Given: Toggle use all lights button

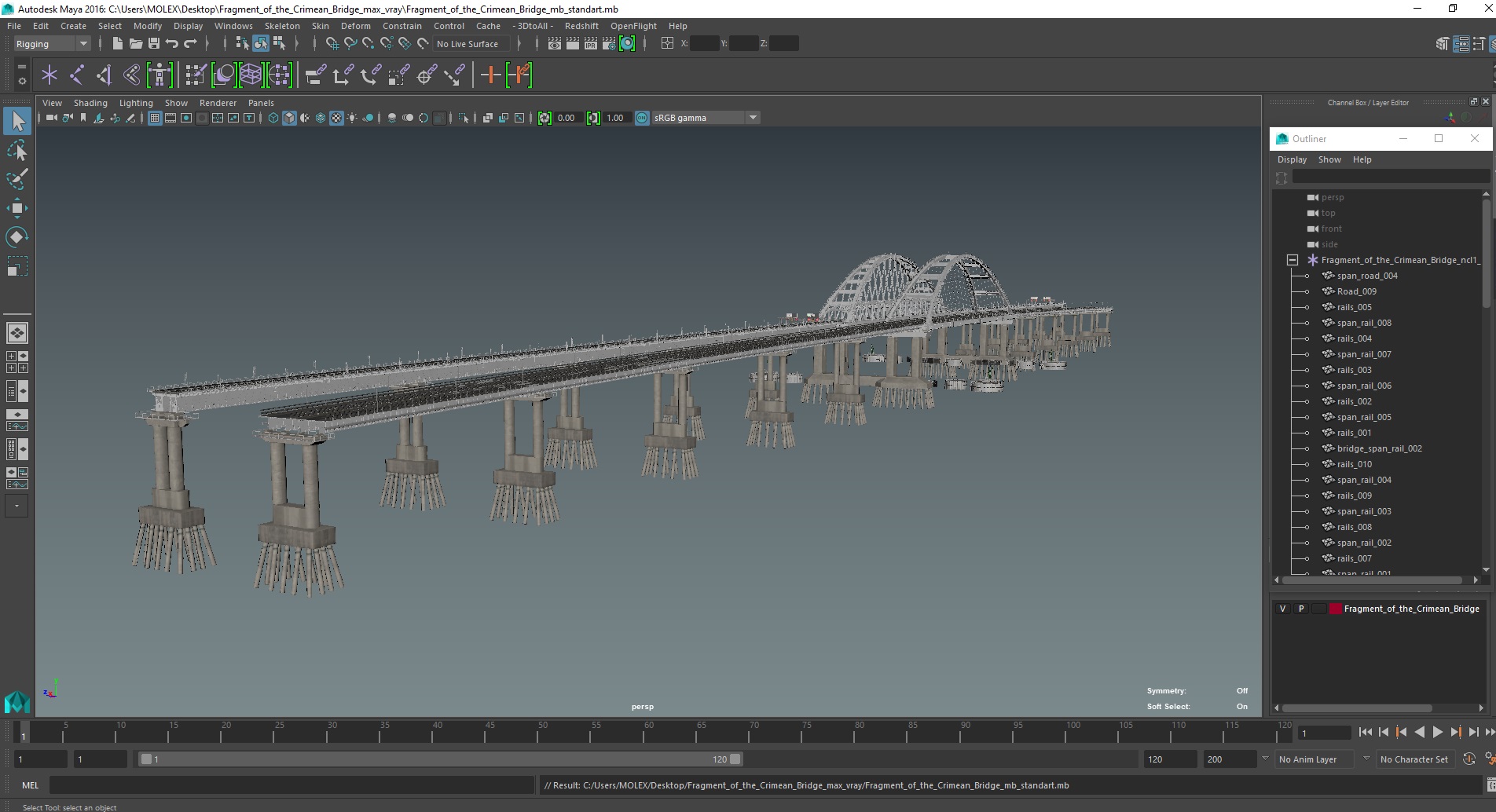Looking at the screenshot, I should pos(352,118).
